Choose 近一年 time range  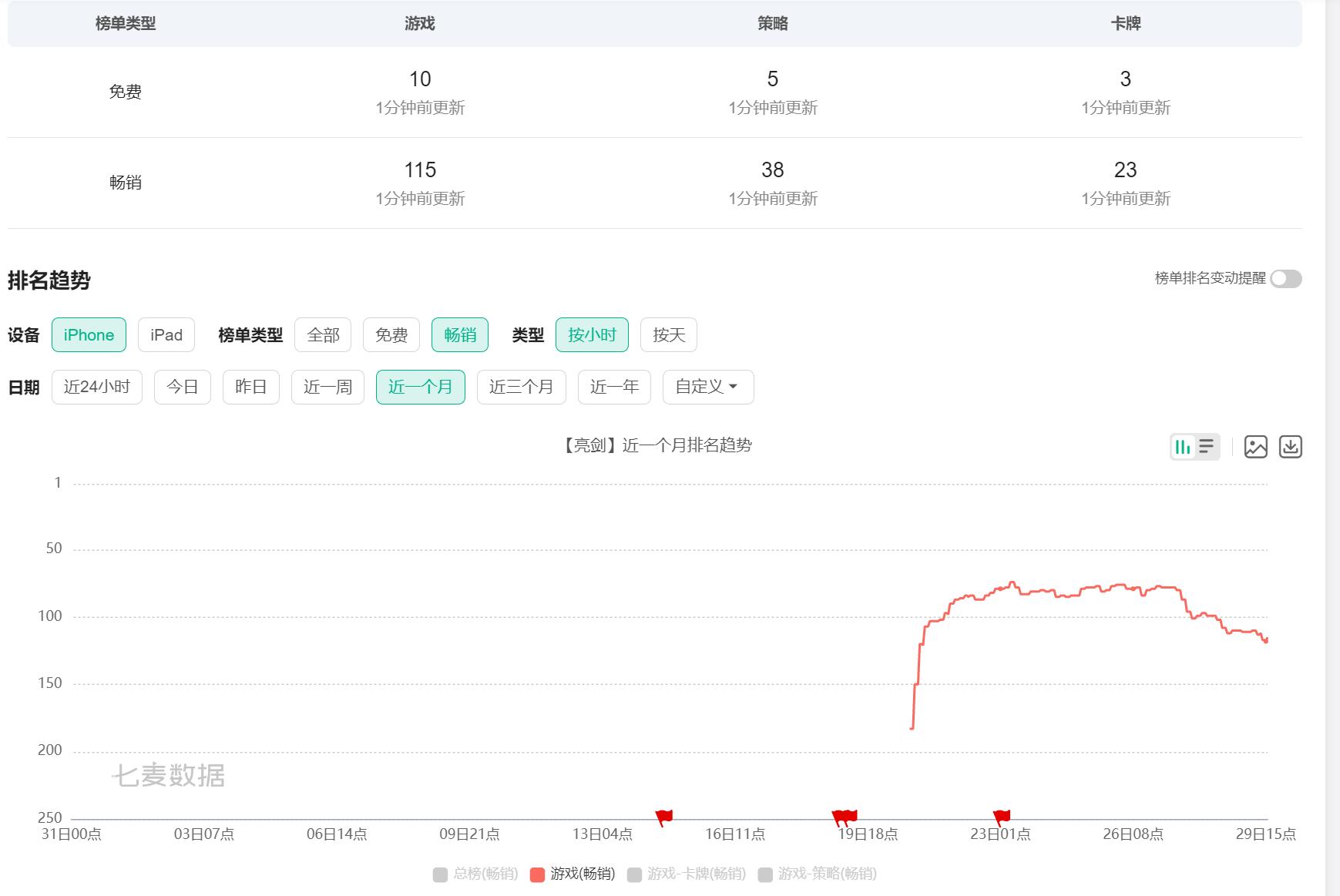click(x=613, y=387)
